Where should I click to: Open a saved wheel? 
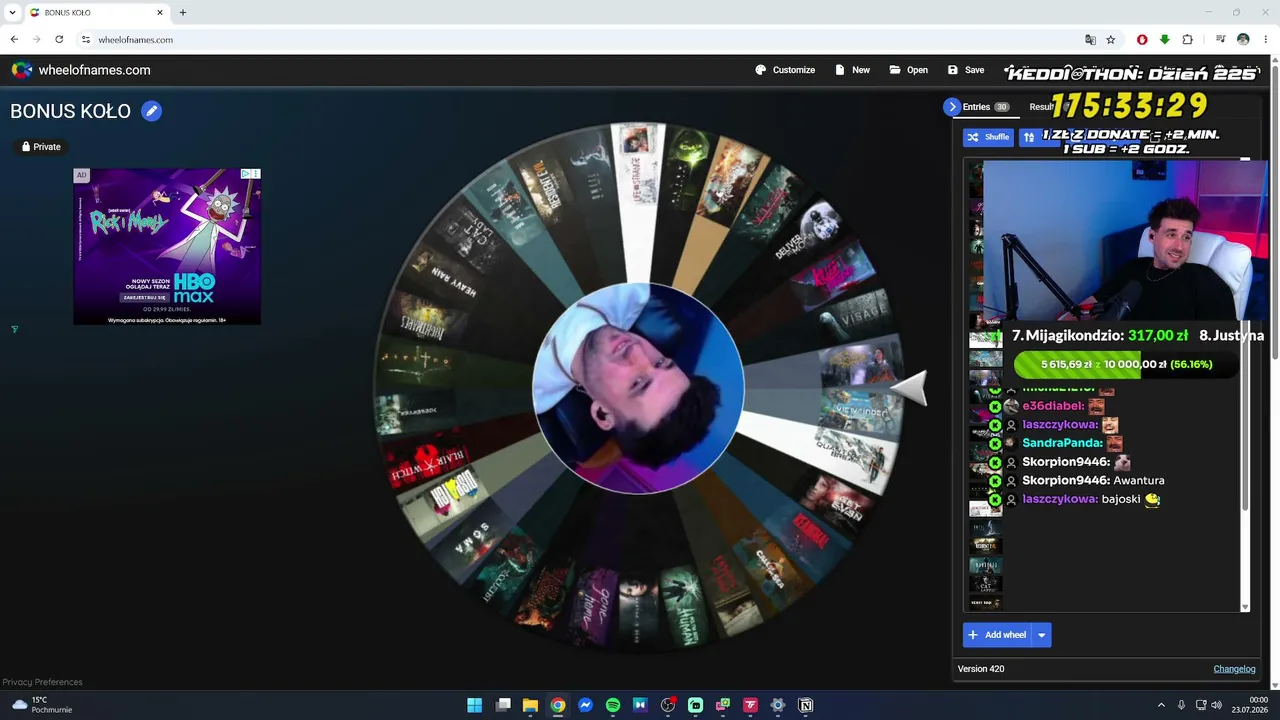(x=908, y=70)
